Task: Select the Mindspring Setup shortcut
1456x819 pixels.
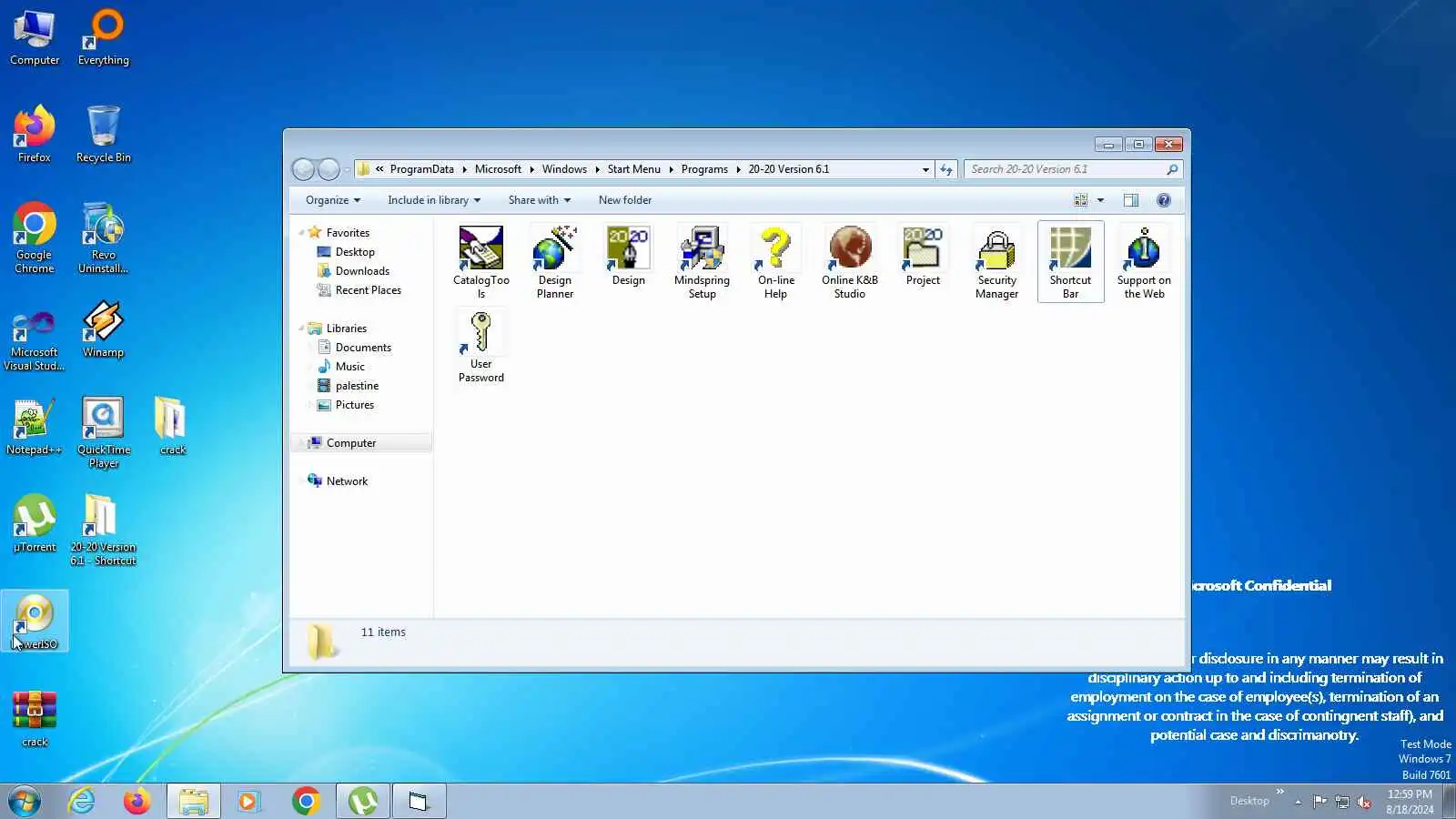Action: tap(702, 261)
